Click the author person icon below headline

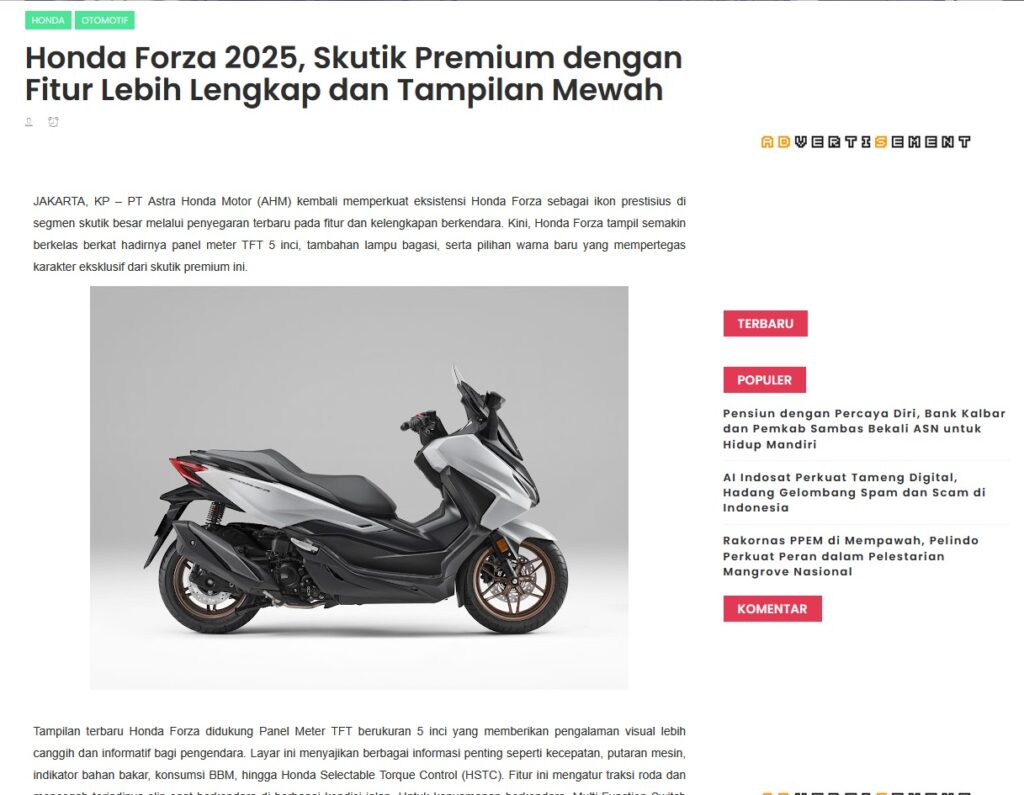(29, 122)
